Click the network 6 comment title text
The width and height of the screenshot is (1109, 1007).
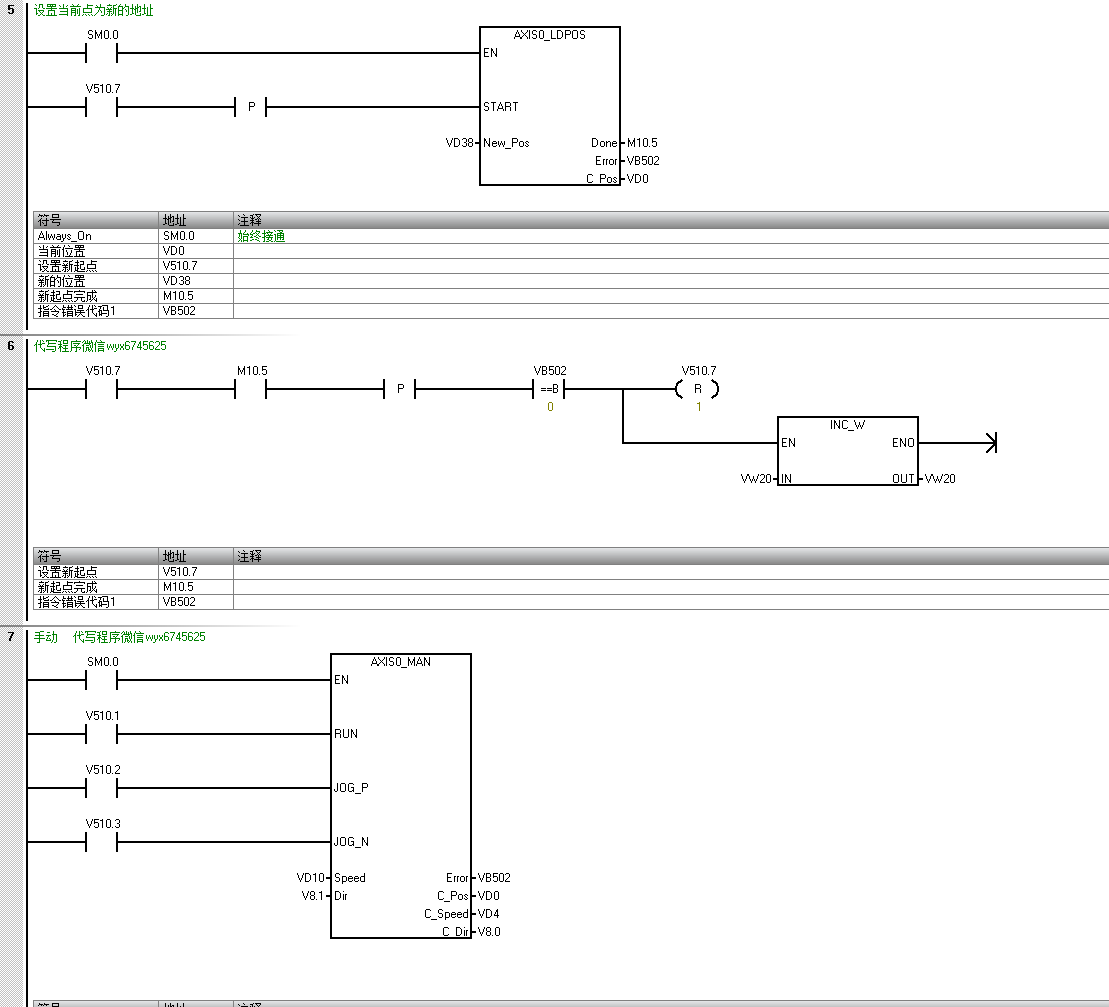100,346
